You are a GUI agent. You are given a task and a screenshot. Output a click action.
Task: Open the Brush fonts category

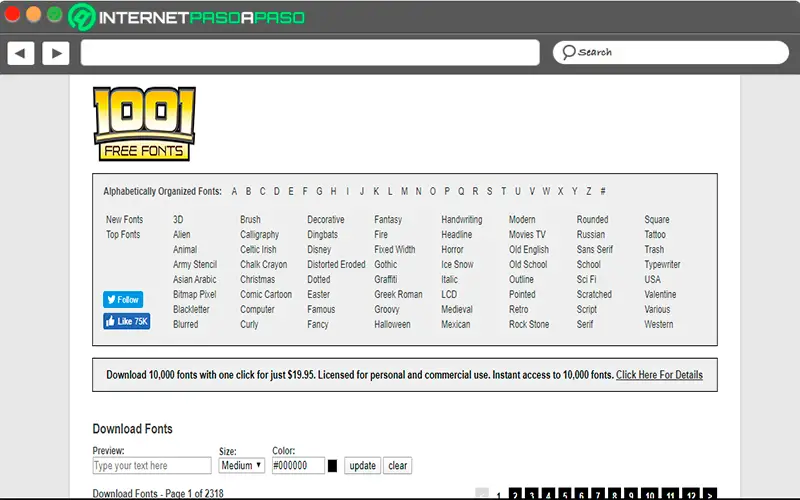pos(251,219)
